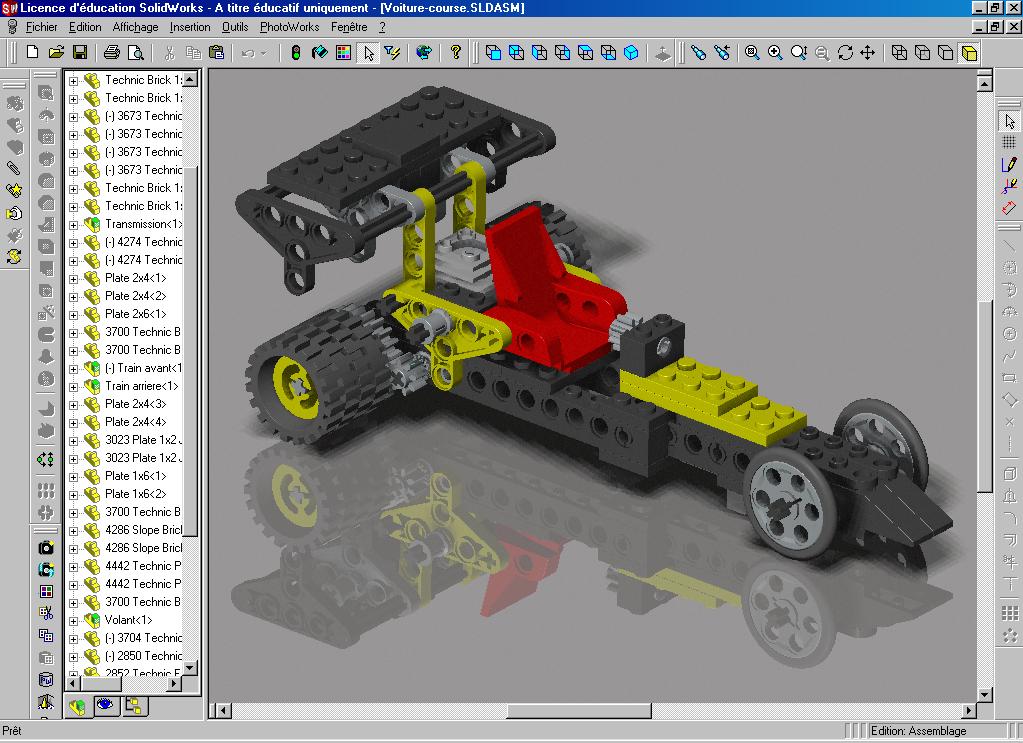Open the Outils menu
Screen dimensions: 1023x743
pos(235,27)
